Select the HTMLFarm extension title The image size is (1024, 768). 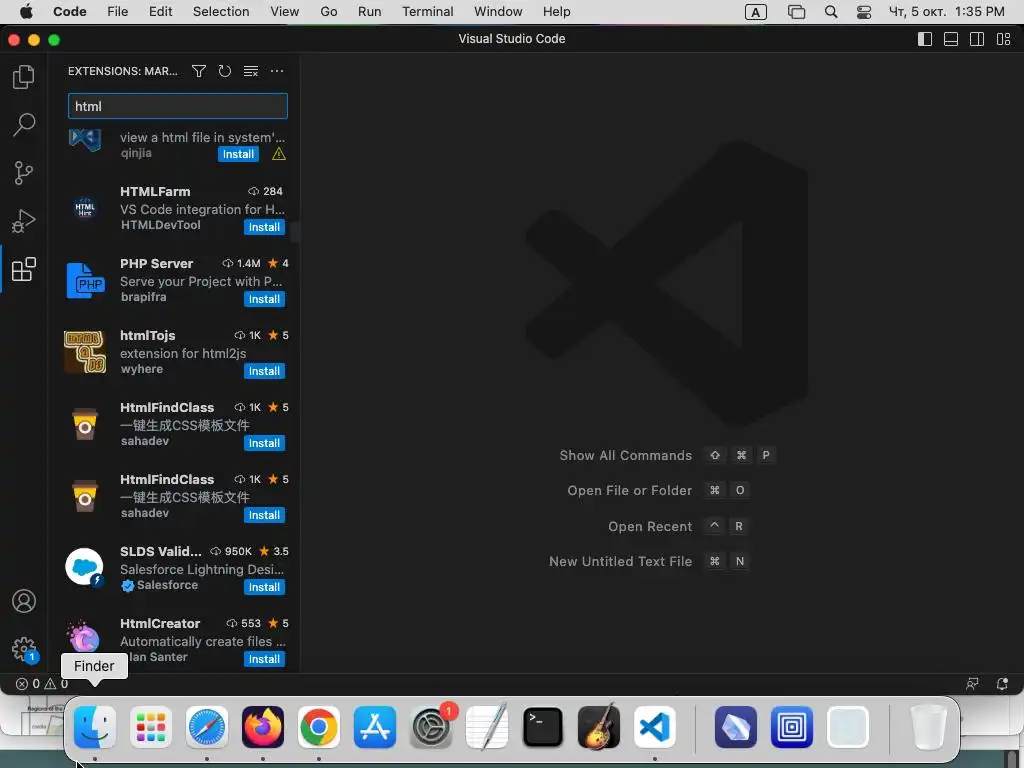[x=155, y=191]
